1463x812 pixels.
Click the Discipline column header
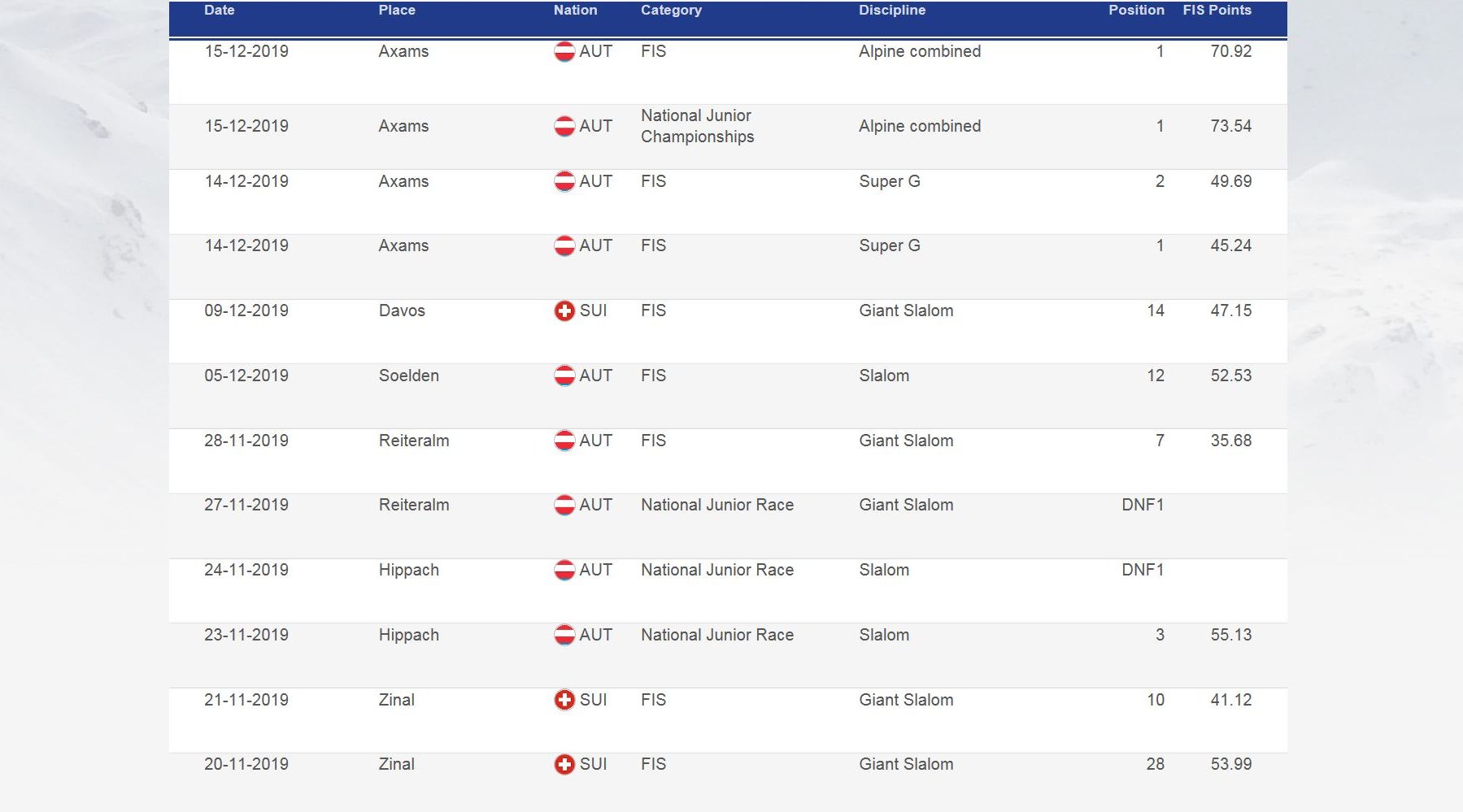click(x=892, y=10)
